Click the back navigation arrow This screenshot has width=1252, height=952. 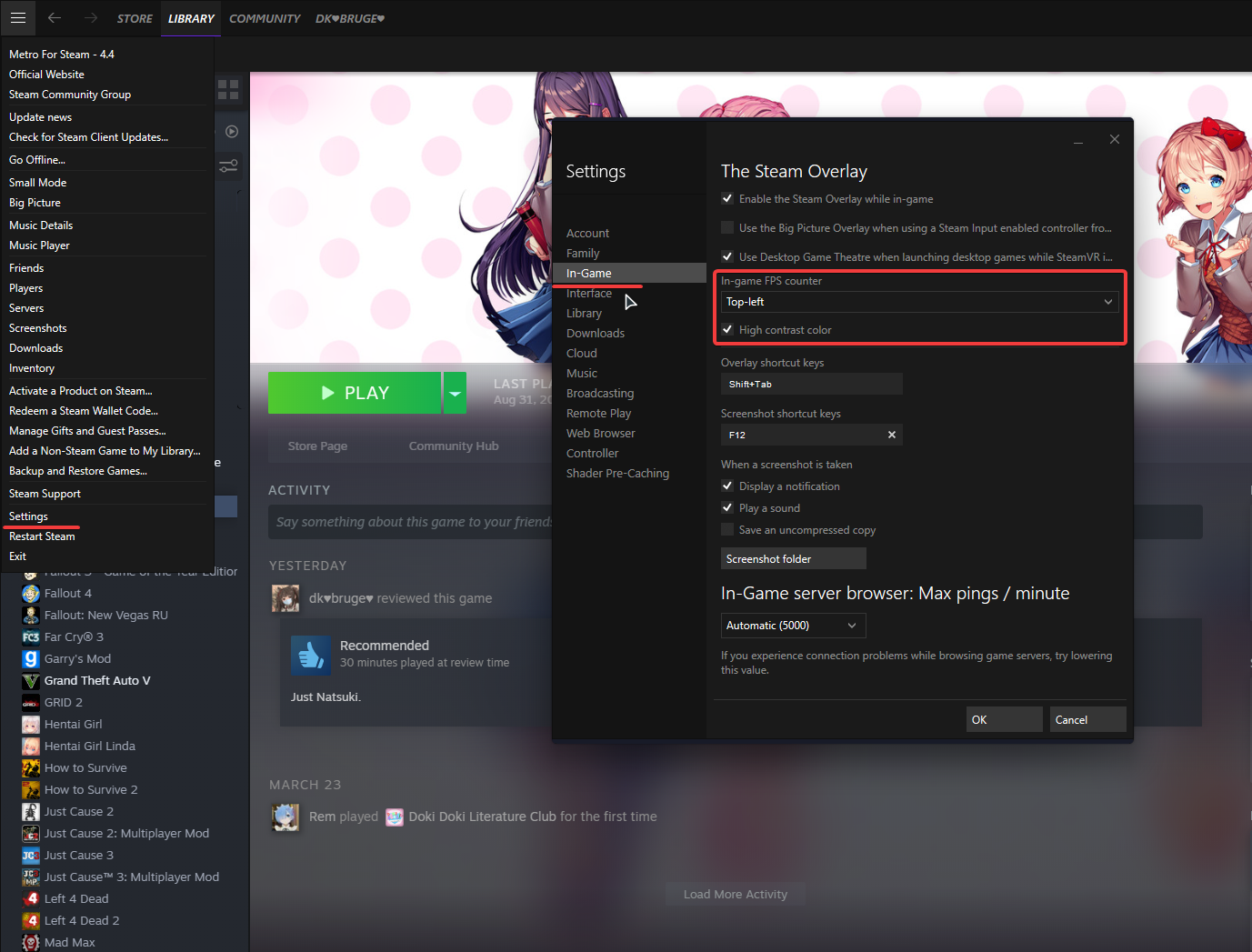coord(55,18)
